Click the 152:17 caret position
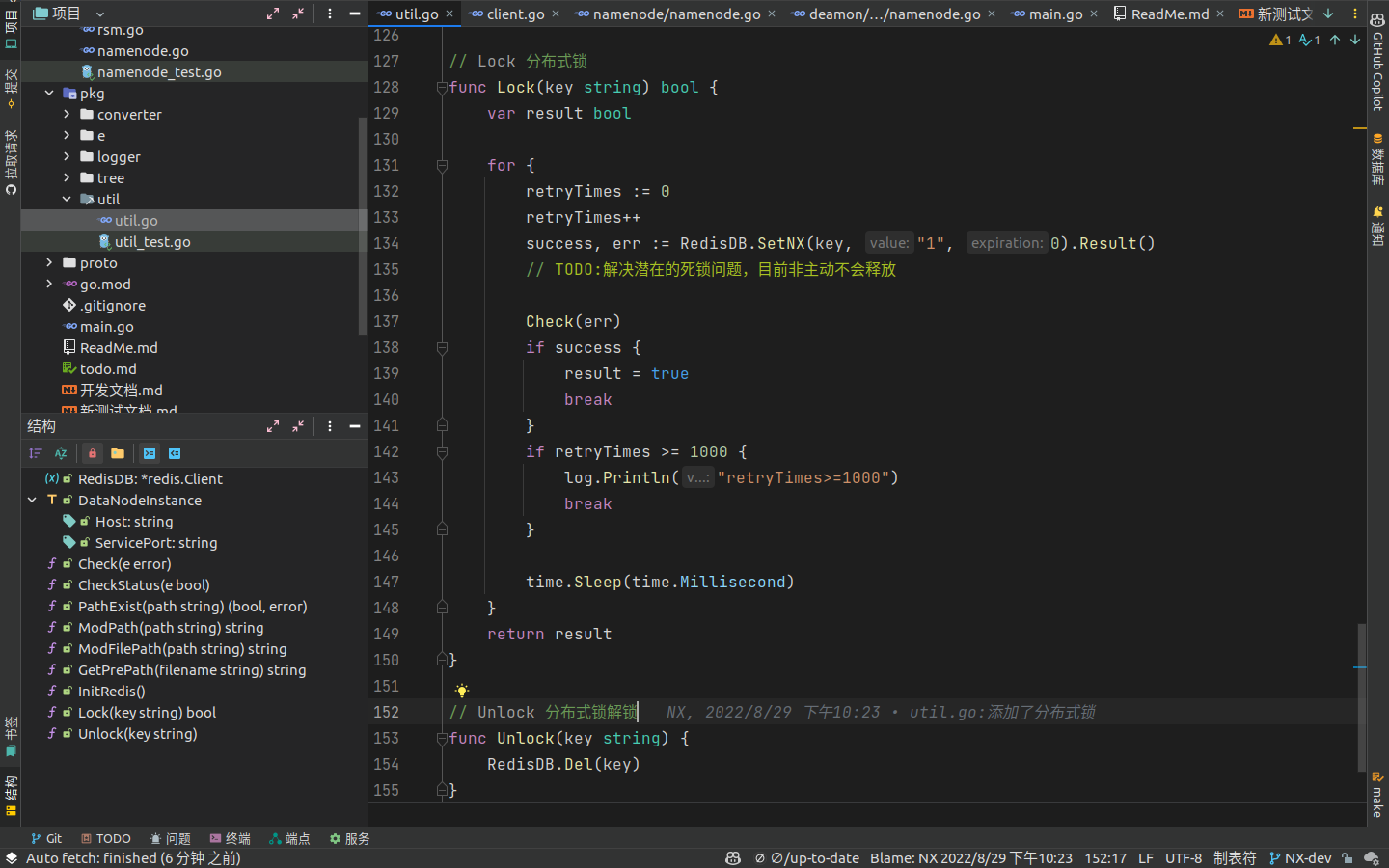This screenshot has width=1389, height=868. pyautogui.click(x=1105, y=858)
